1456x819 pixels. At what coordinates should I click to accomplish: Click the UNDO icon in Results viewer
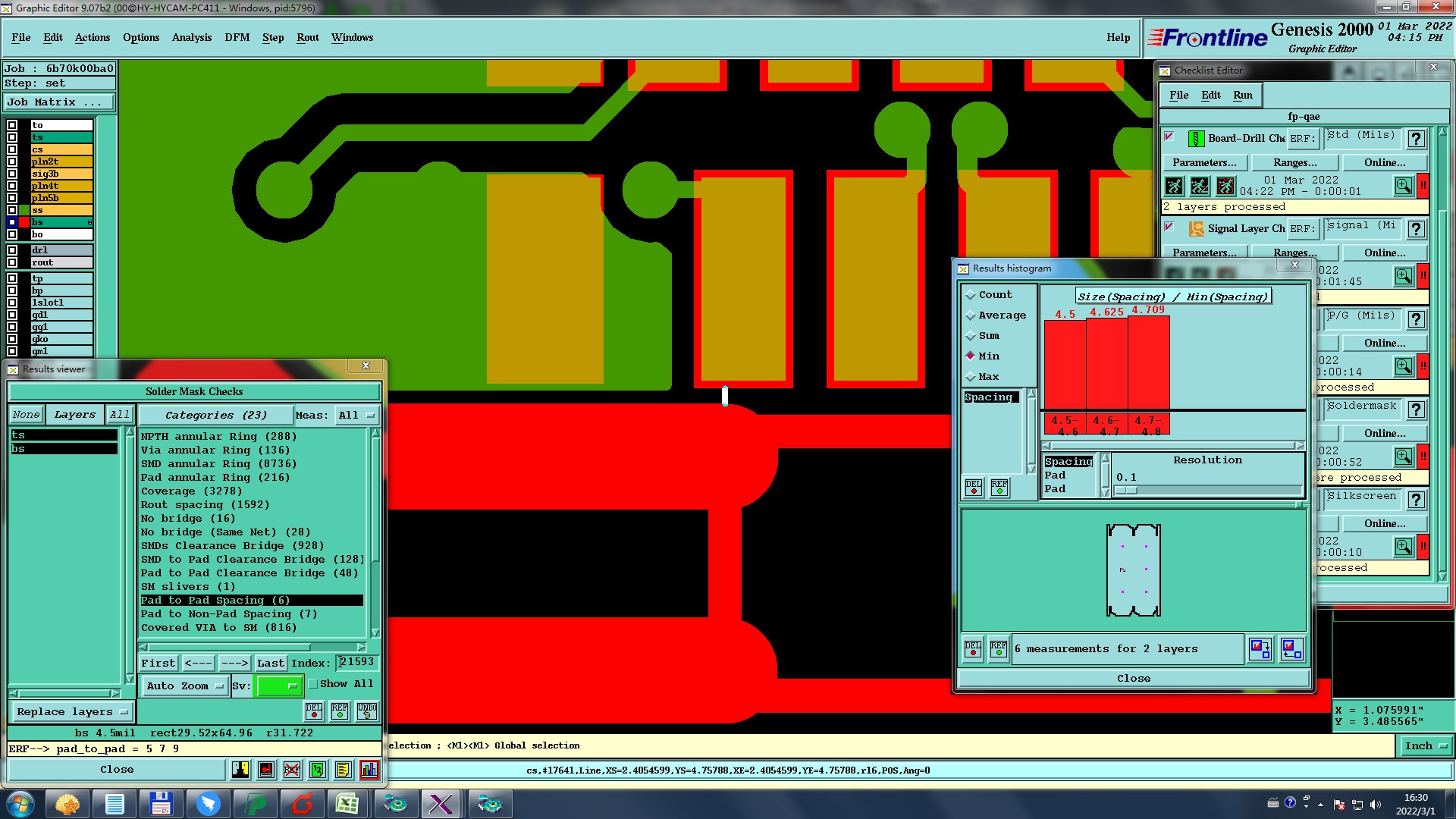(x=367, y=711)
